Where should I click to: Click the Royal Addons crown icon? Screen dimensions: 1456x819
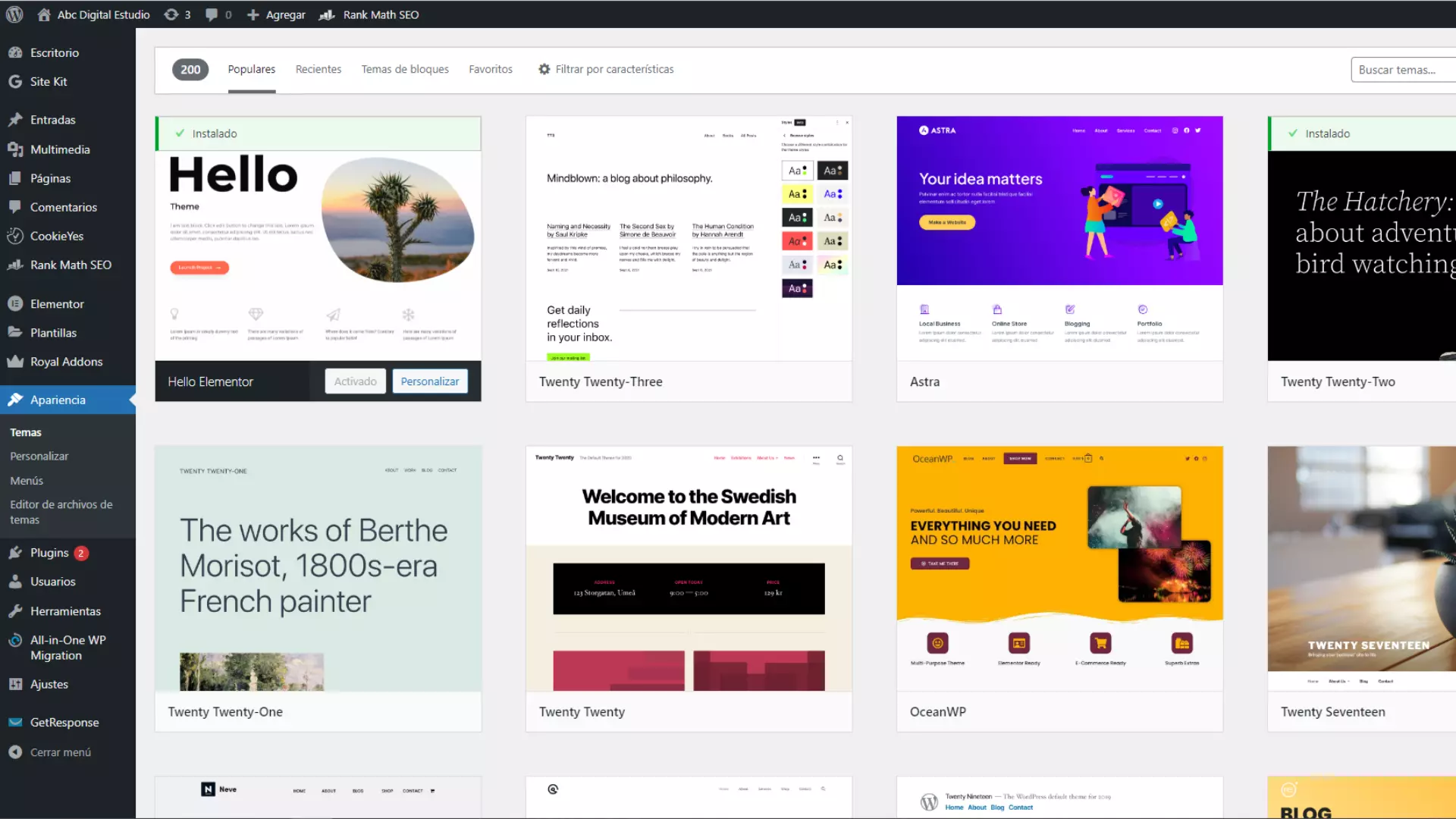(15, 362)
